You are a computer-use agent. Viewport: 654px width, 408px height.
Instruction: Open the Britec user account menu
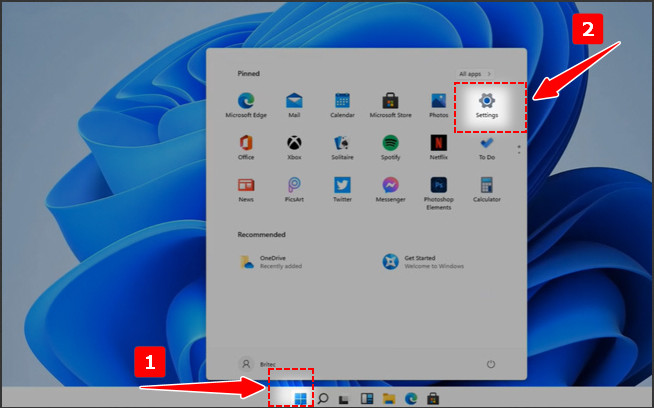(x=257, y=364)
